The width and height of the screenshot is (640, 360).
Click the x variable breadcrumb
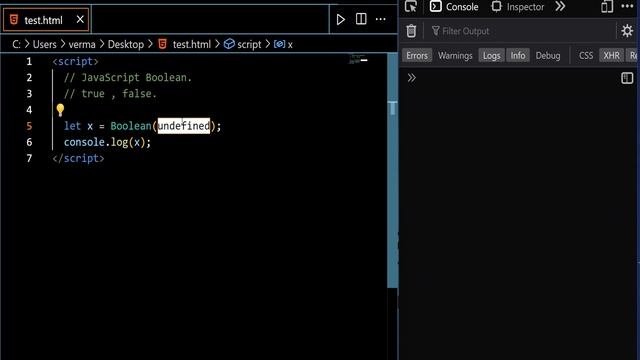click(x=283, y=44)
